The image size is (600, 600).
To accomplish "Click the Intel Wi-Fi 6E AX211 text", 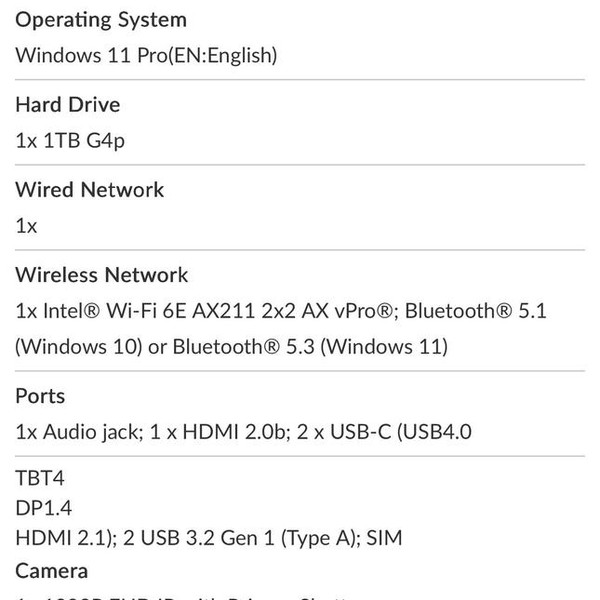I will click(x=150, y=311).
